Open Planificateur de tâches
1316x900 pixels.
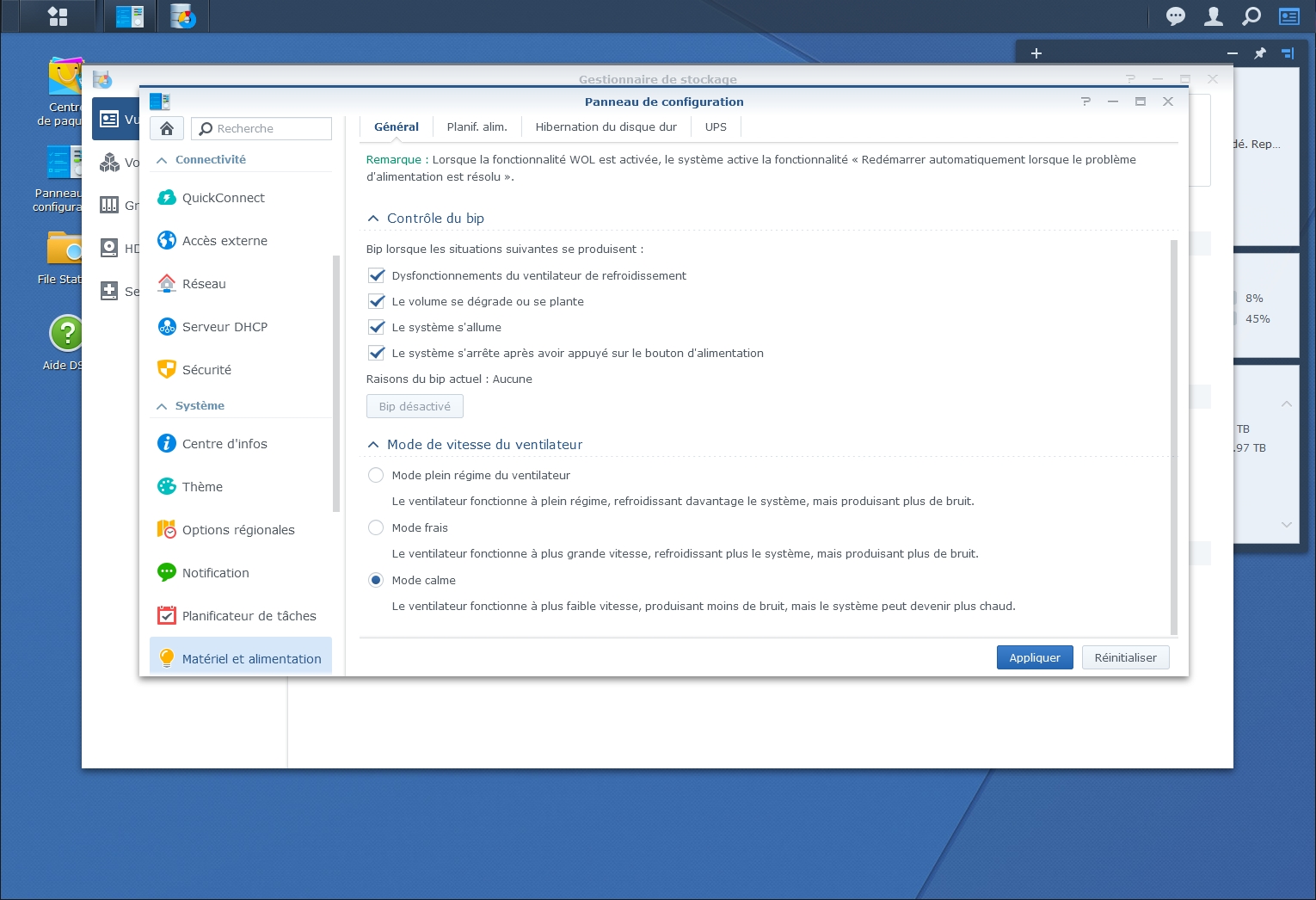[x=249, y=616]
